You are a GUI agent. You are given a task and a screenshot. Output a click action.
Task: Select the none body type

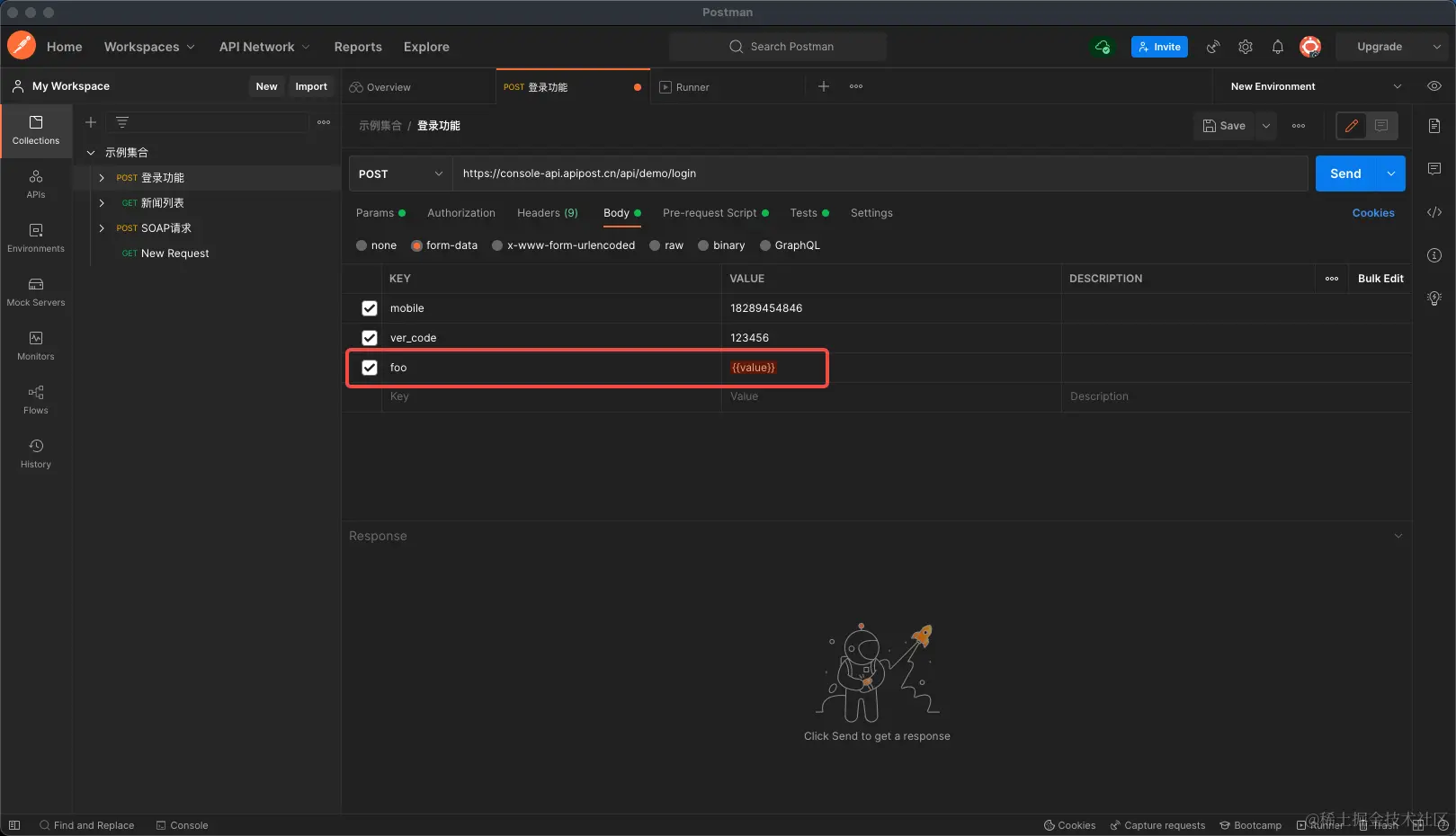(362, 245)
